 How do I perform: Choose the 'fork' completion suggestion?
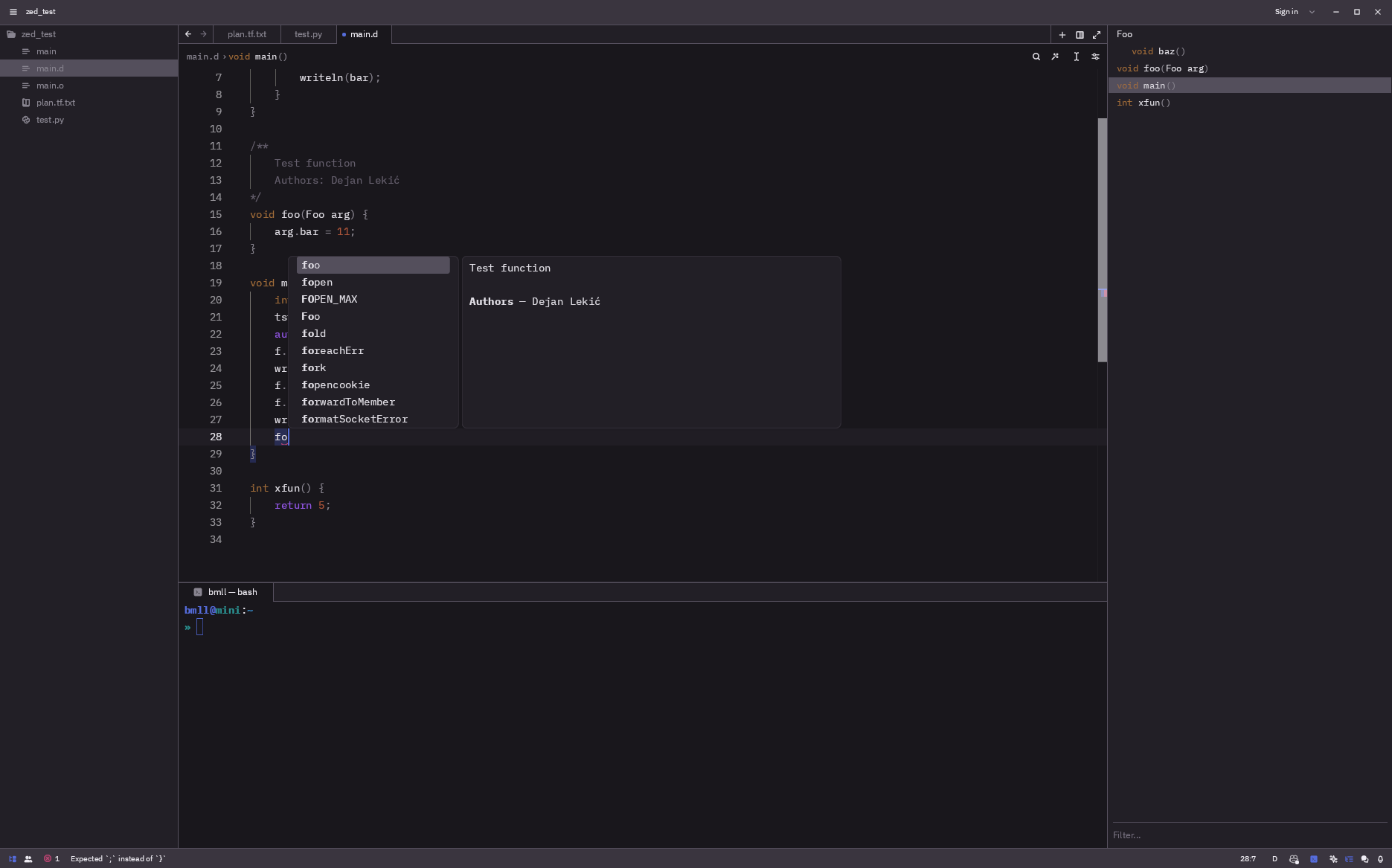tap(373, 368)
